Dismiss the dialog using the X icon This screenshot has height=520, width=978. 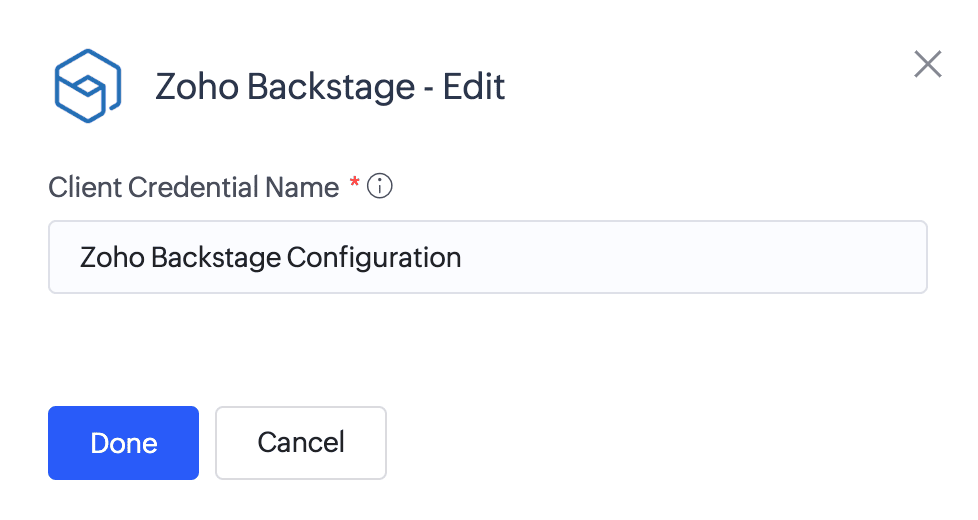(x=928, y=65)
